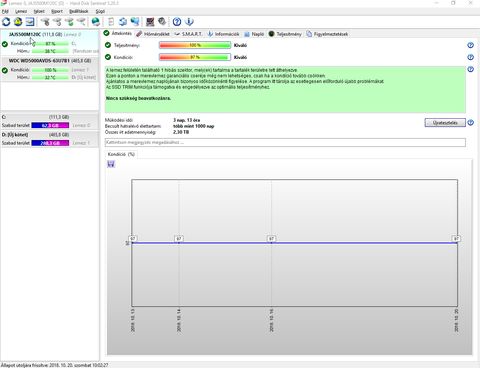480x368 pixels.
Task: Click the comment input field below the statistics
Action: (x=285, y=143)
